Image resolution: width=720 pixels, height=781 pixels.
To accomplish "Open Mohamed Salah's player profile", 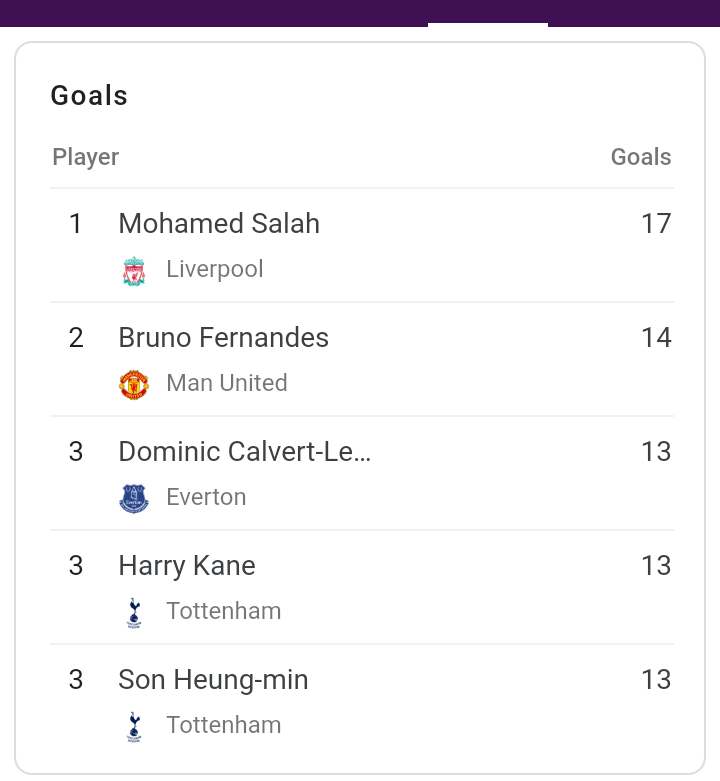I will (219, 223).
